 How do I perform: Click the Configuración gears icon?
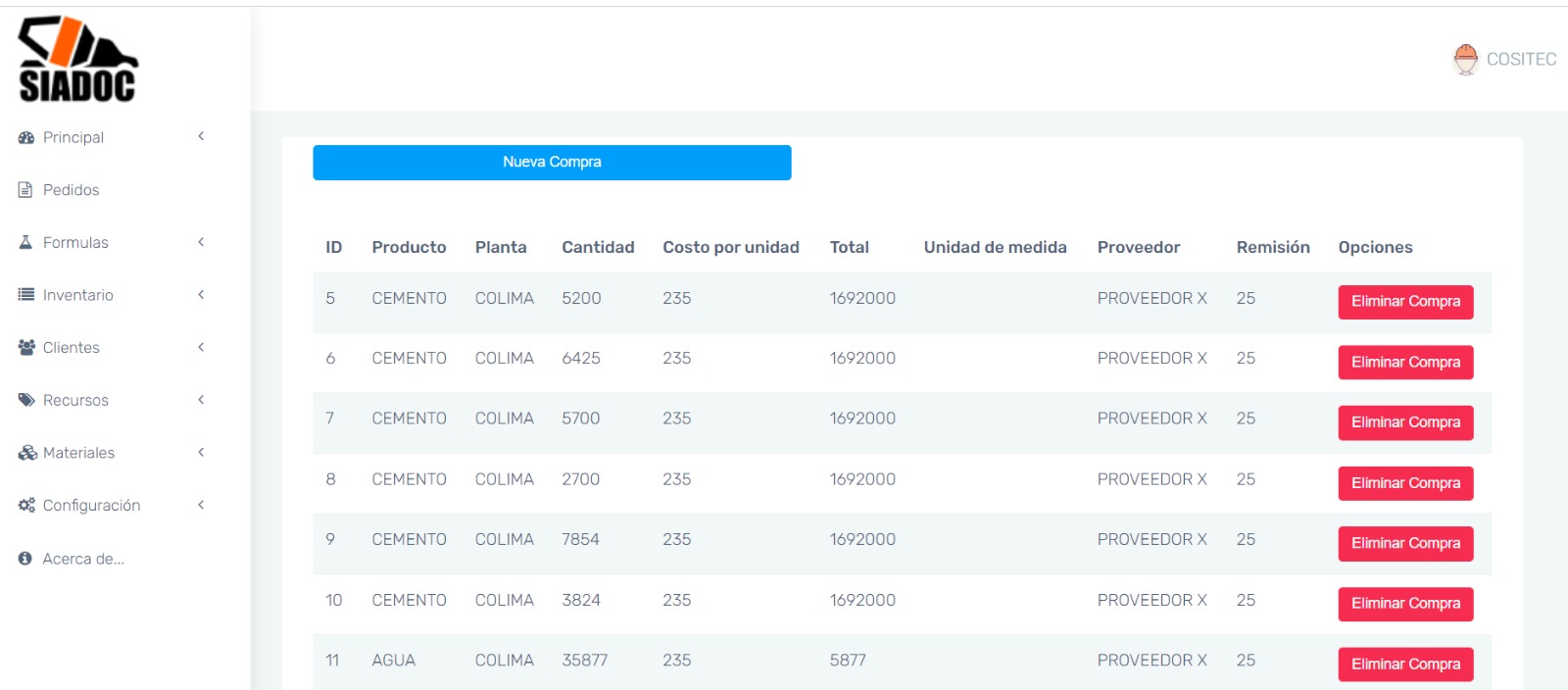[x=26, y=506]
